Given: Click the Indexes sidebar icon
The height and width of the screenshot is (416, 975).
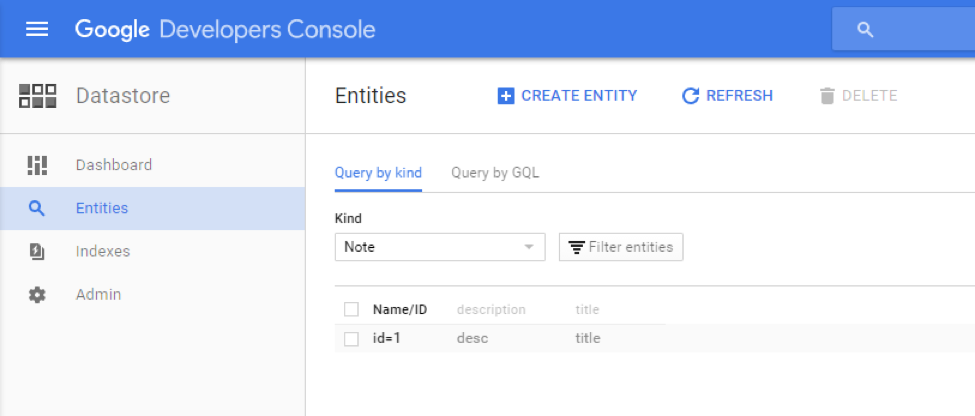Looking at the screenshot, I should (x=37, y=252).
